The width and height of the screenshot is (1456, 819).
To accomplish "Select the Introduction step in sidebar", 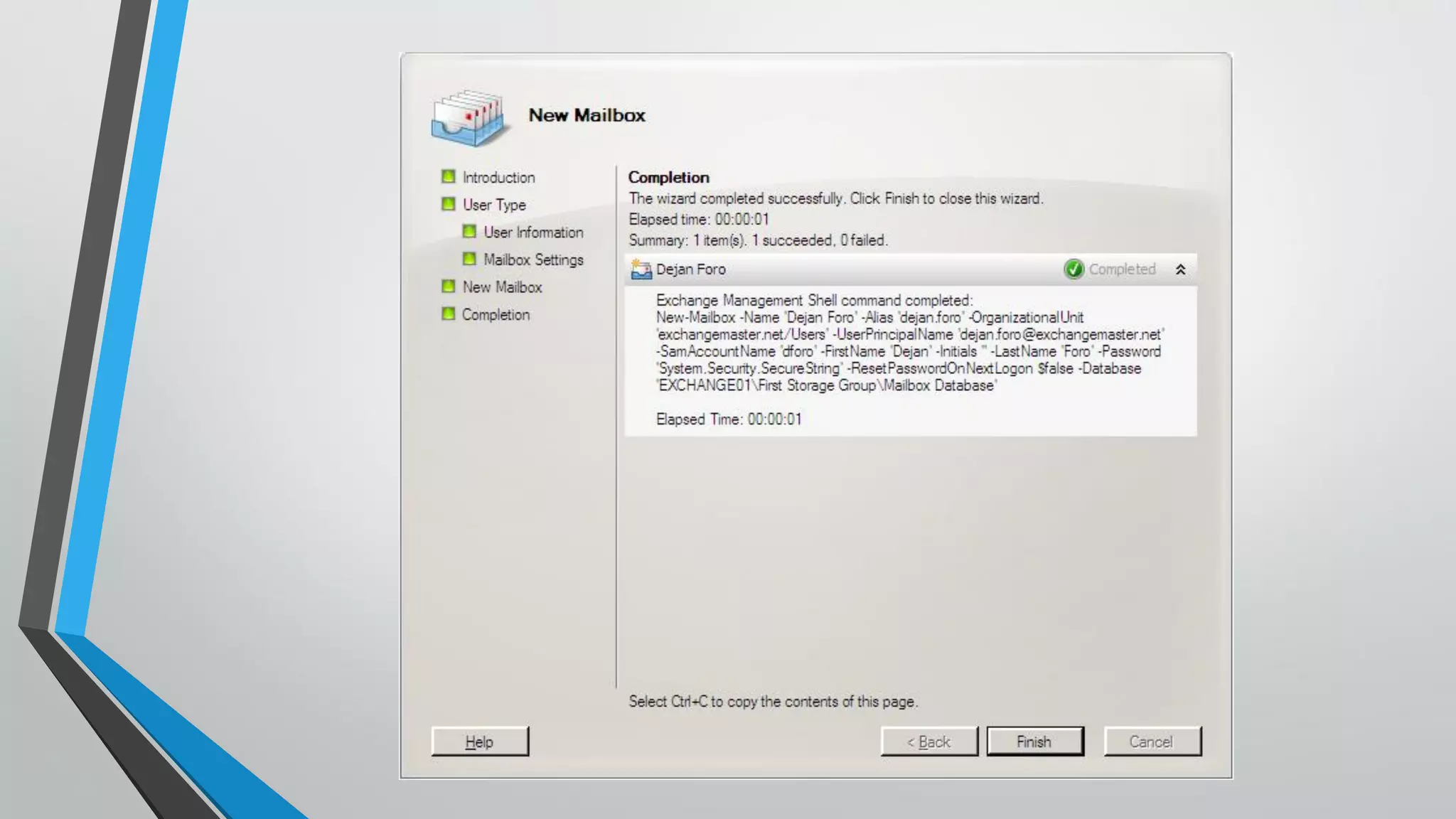I will pos(498,178).
